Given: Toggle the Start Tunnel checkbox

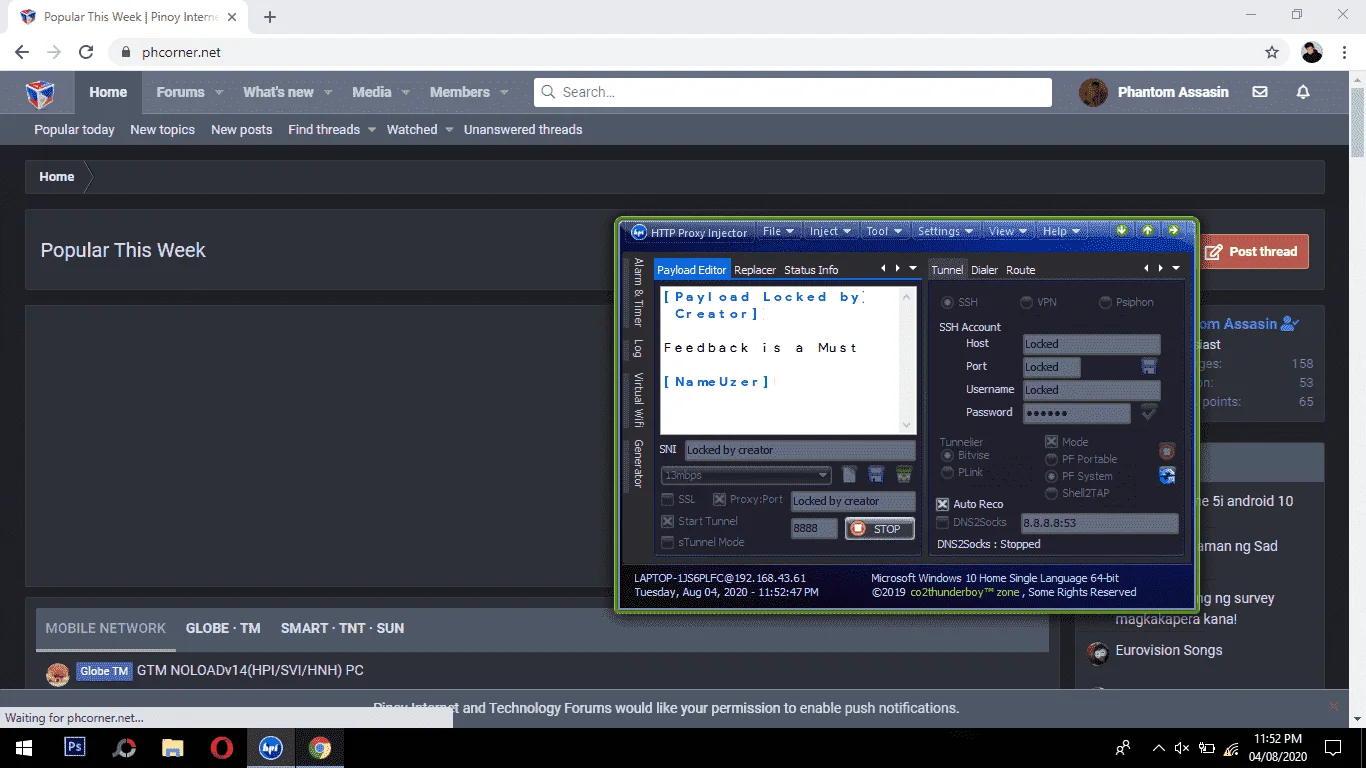Looking at the screenshot, I should (668, 521).
